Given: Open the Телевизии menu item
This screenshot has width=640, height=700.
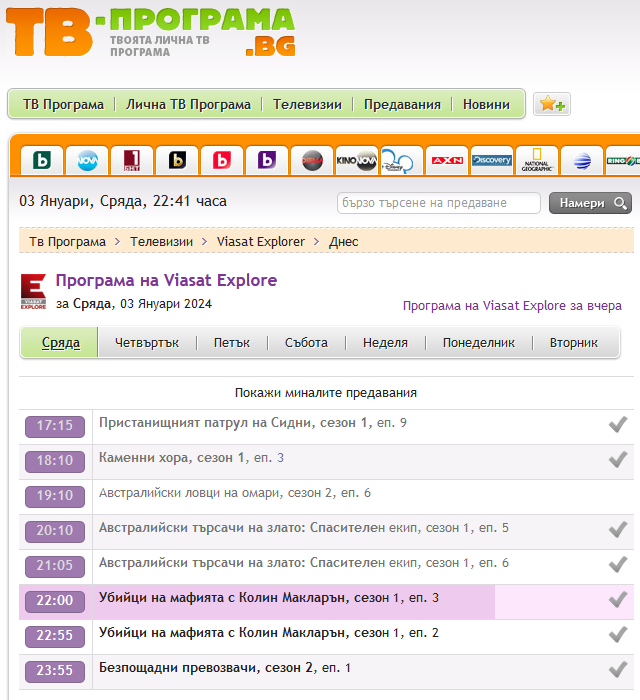Looking at the screenshot, I should 307,104.
